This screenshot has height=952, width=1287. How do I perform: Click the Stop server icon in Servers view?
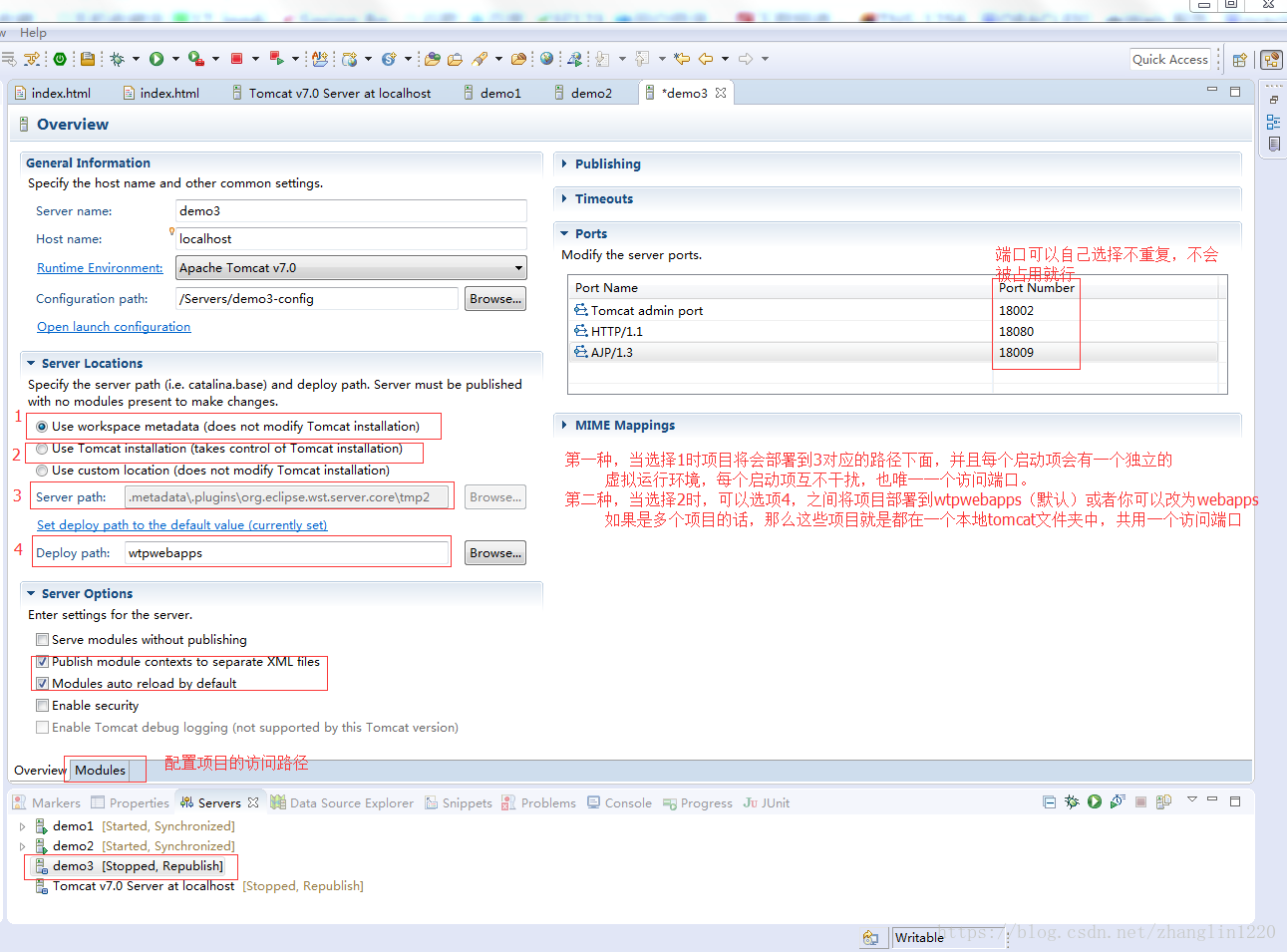pyautogui.click(x=1140, y=801)
